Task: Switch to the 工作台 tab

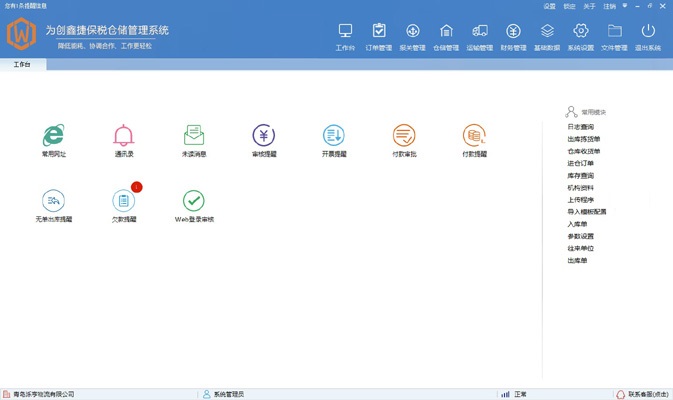Action: (x=21, y=65)
